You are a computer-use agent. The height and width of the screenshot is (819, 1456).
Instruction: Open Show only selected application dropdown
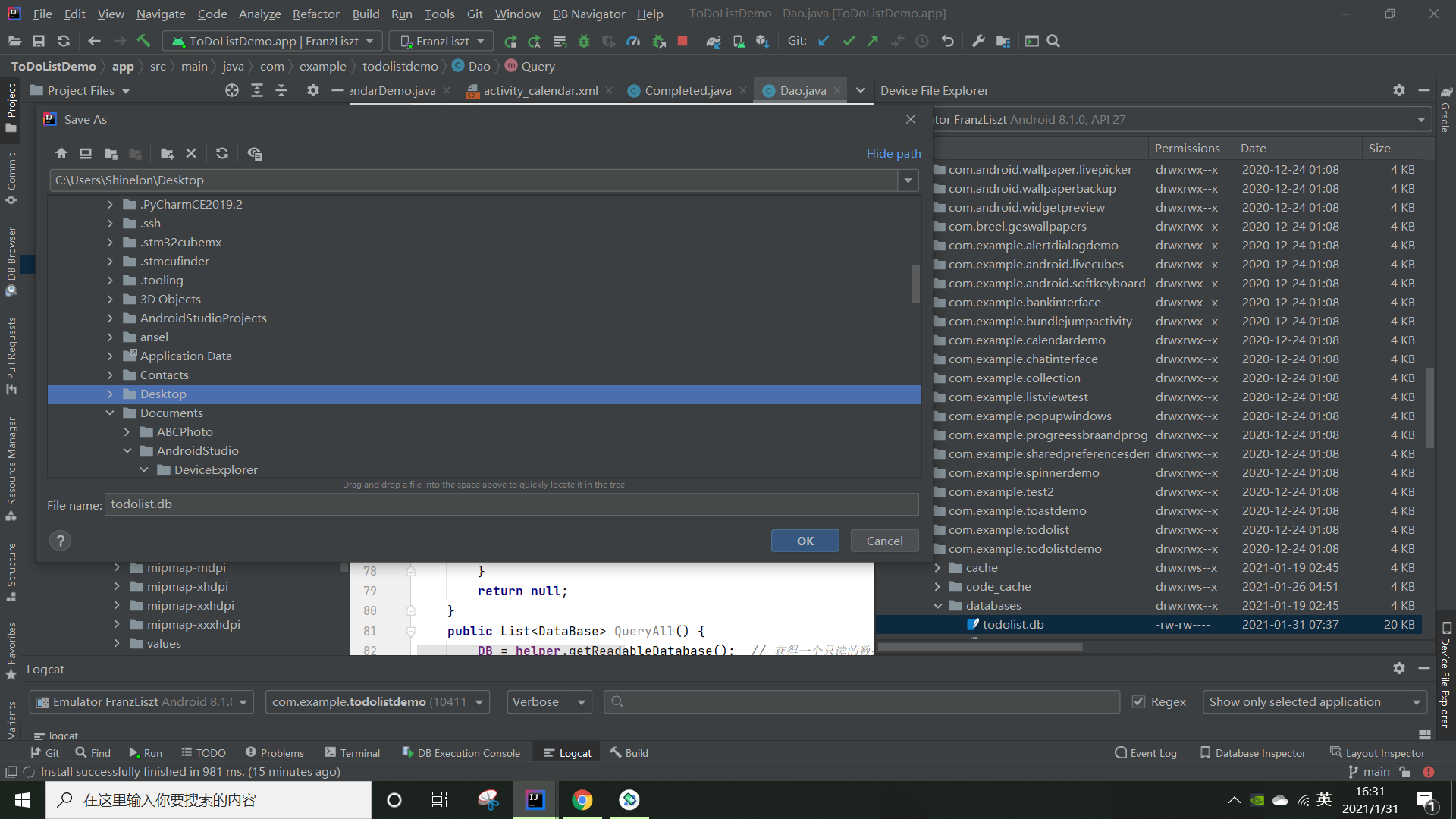click(1314, 701)
